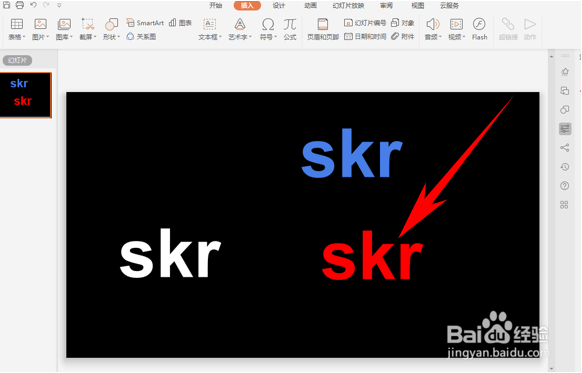Click the 符号 omega symbol icon
Image resolution: width=582 pixels, height=373 pixels.
click(268, 24)
